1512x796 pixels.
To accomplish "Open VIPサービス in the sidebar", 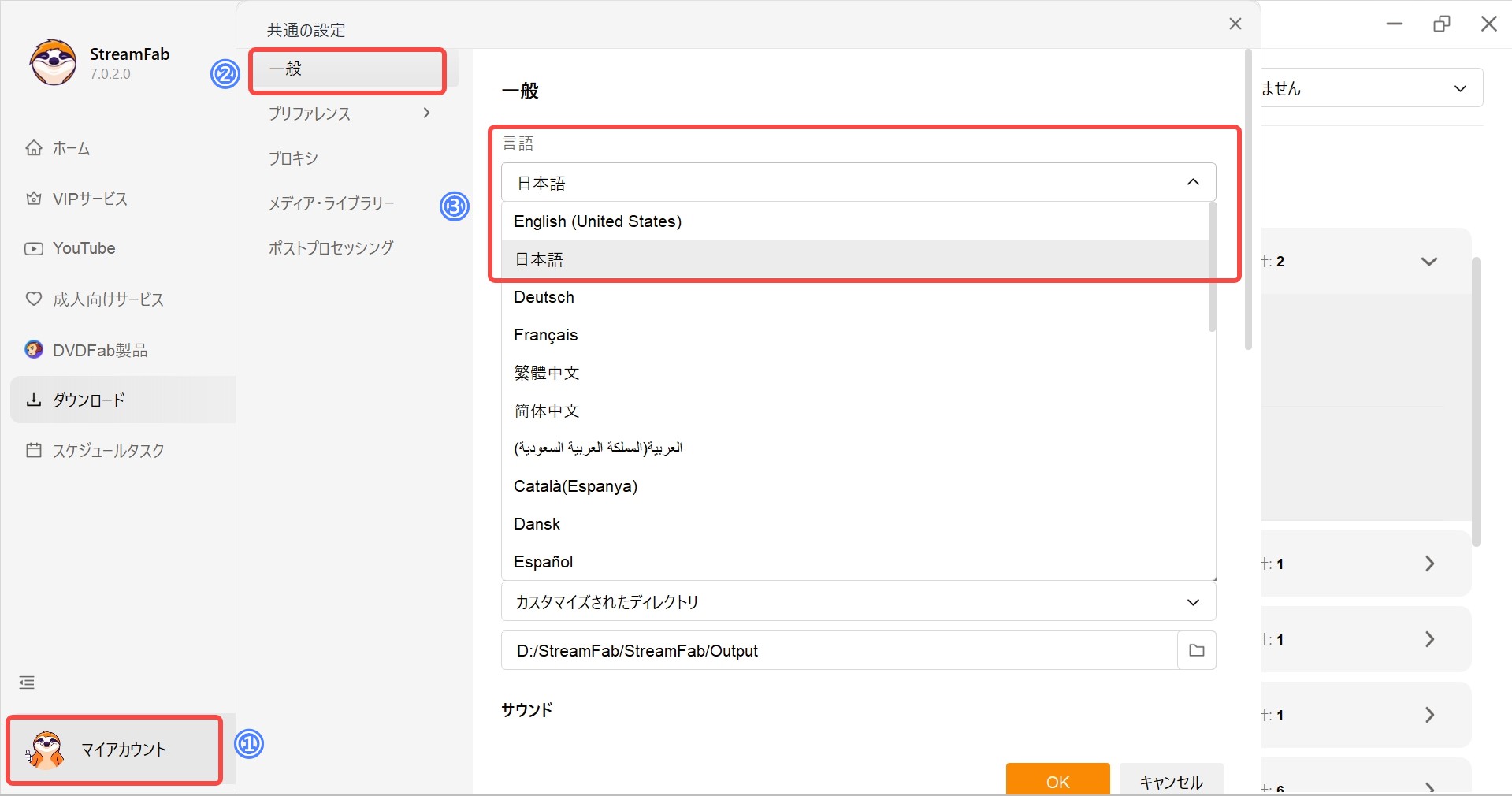I will (76, 199).
